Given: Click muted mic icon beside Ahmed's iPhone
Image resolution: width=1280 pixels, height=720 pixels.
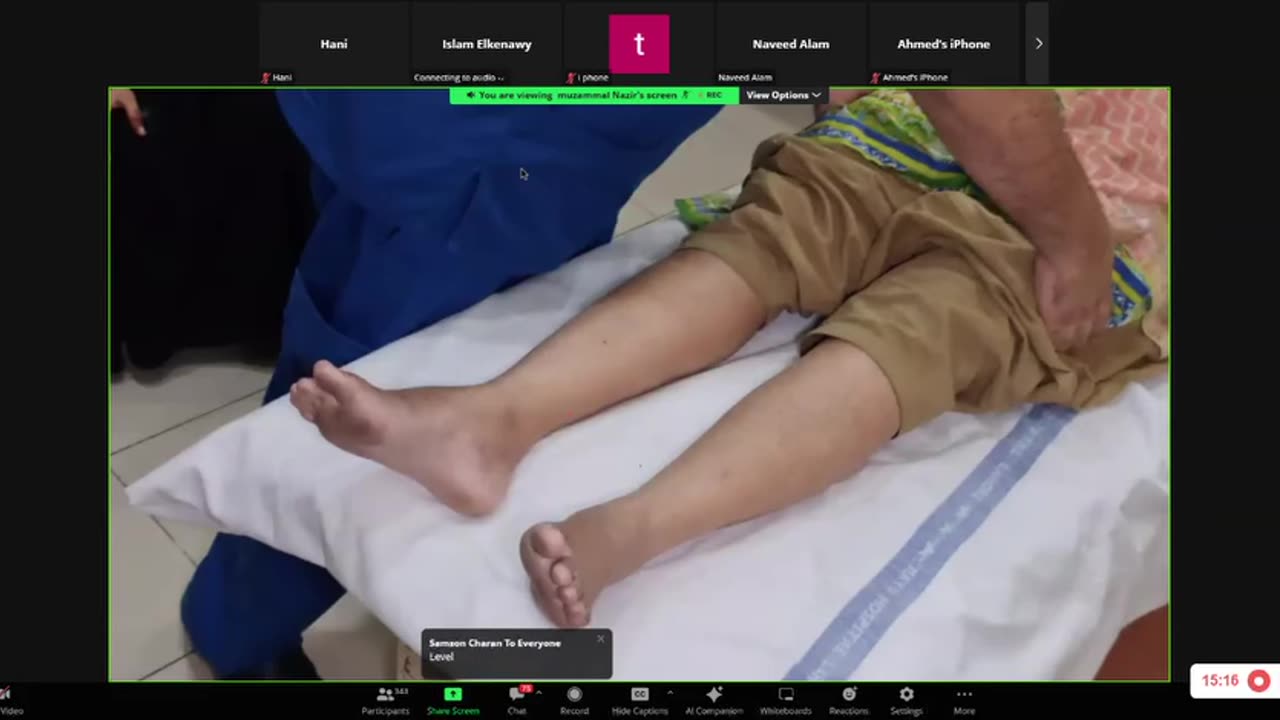Looking at the screenshot, I should [875, 77].
